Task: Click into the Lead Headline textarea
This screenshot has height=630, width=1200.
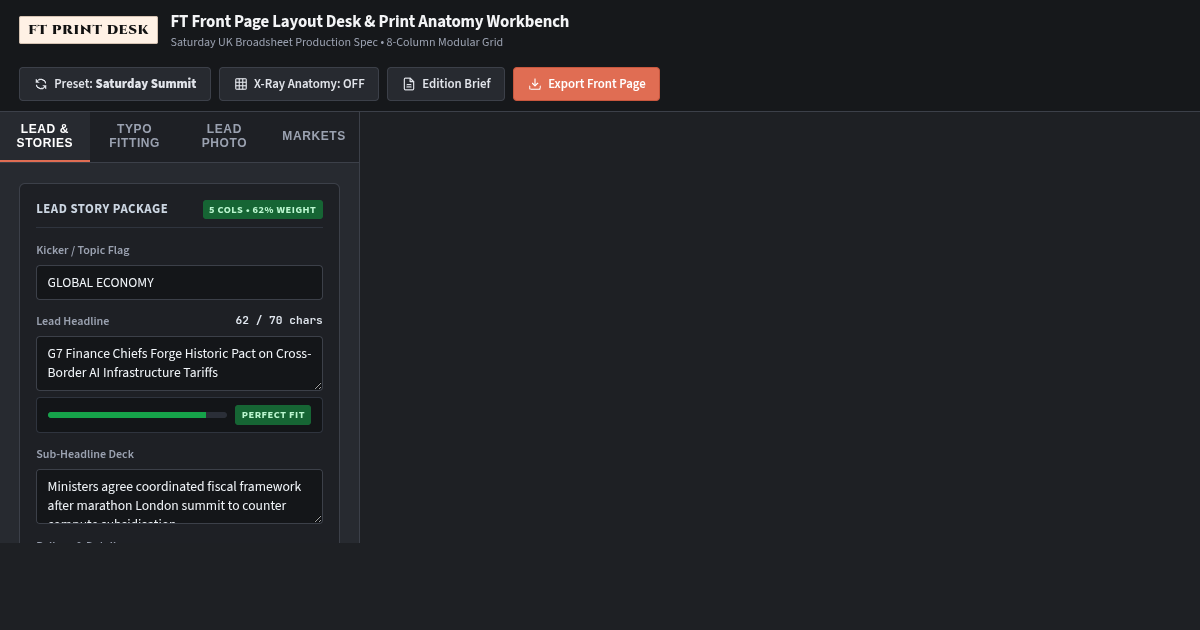Action: 179,363
